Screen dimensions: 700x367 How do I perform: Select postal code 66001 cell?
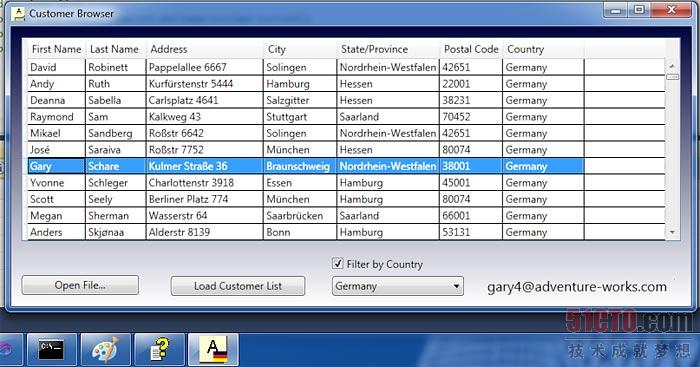pyautogui.click(x=471, y=216)
